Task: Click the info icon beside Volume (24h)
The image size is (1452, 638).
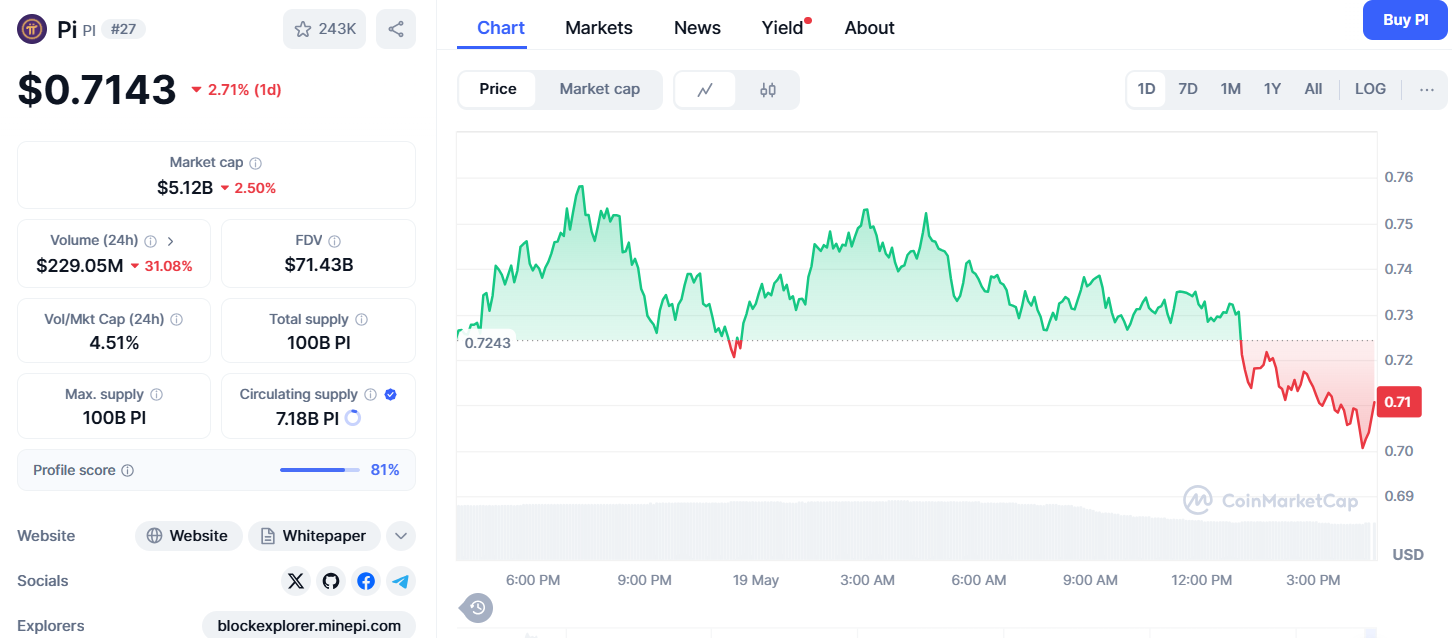Action: click(x=150, y=241)
